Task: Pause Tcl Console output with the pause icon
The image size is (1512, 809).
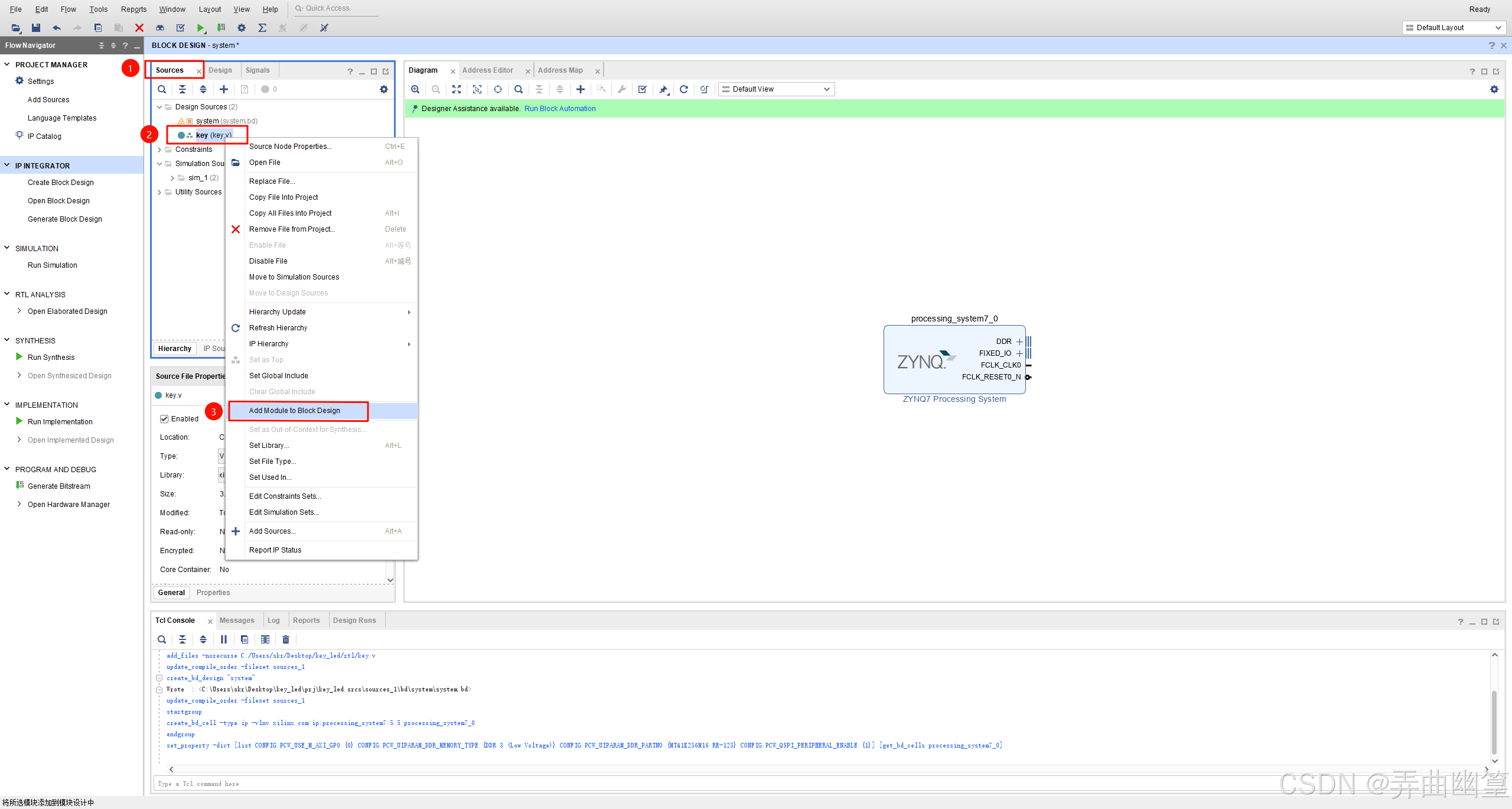Action: pyautogui.click(x=224, y=639)
